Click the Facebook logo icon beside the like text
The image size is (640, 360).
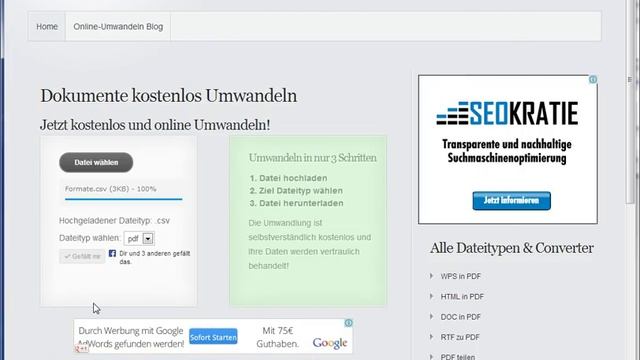(112, 253)
